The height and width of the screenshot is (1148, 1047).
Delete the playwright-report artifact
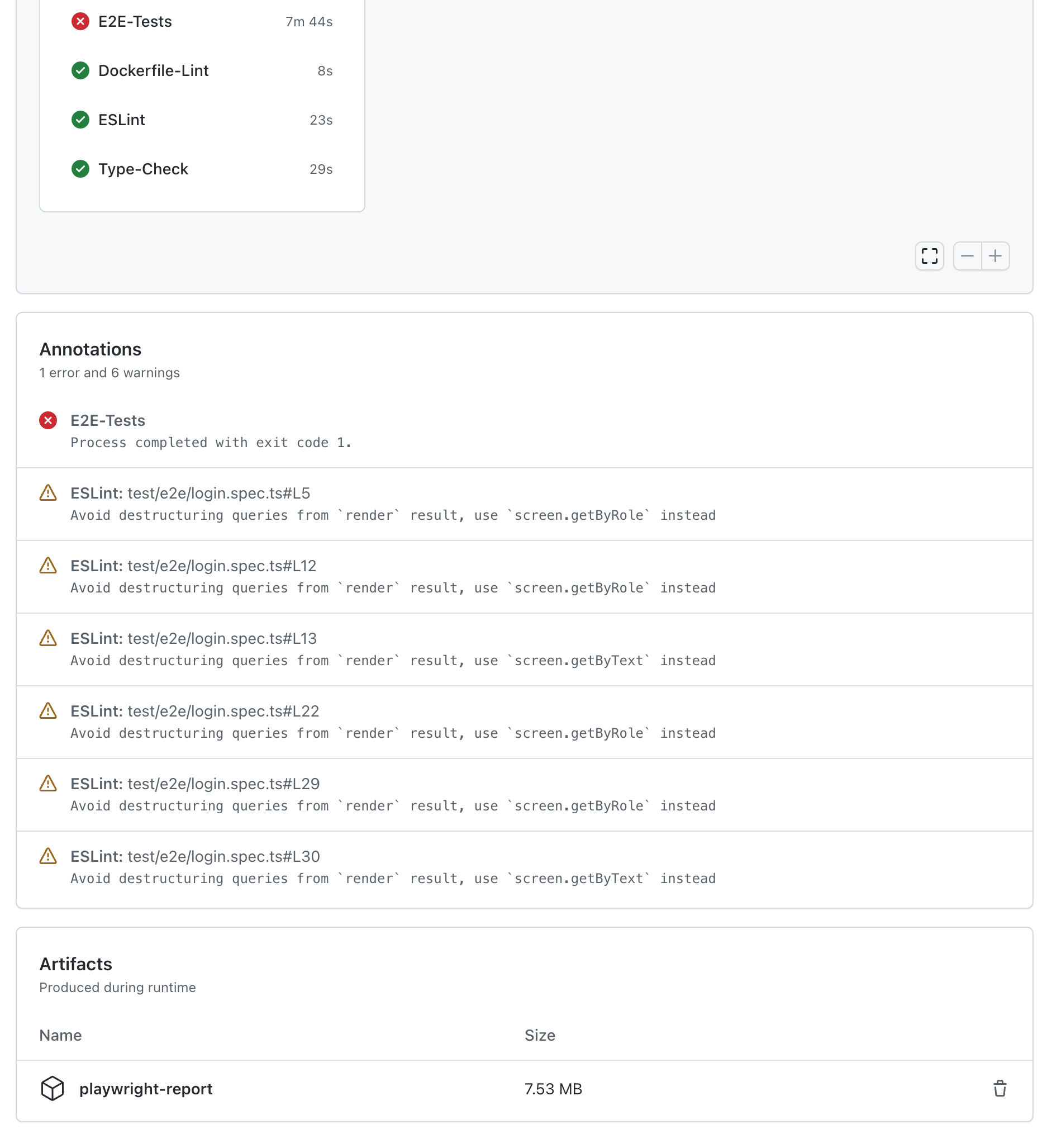click(x=1000, y=1088)
